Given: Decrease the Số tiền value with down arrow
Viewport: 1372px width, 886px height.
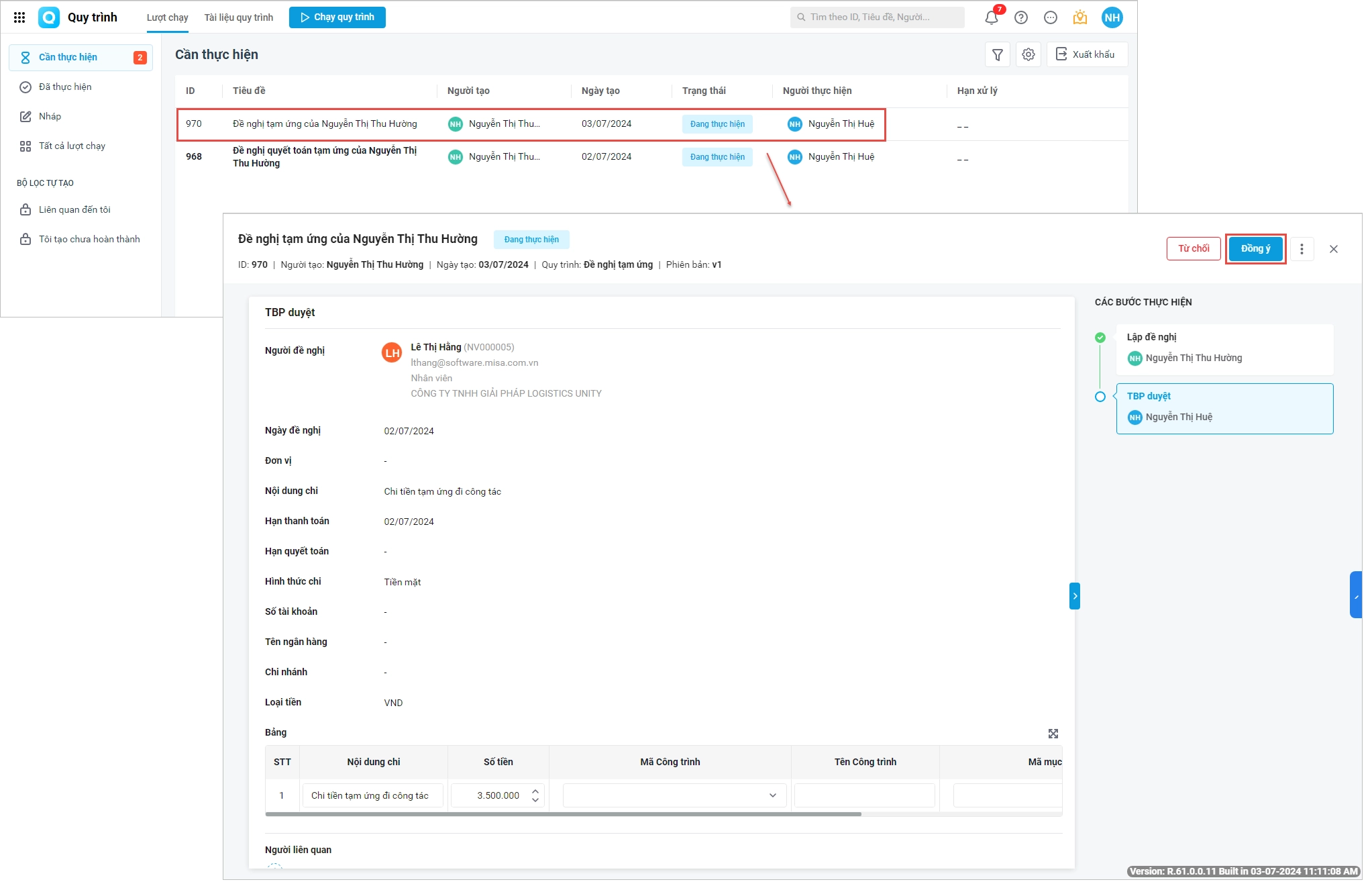Looking at the screenshot, I should (x=535, y=800).
